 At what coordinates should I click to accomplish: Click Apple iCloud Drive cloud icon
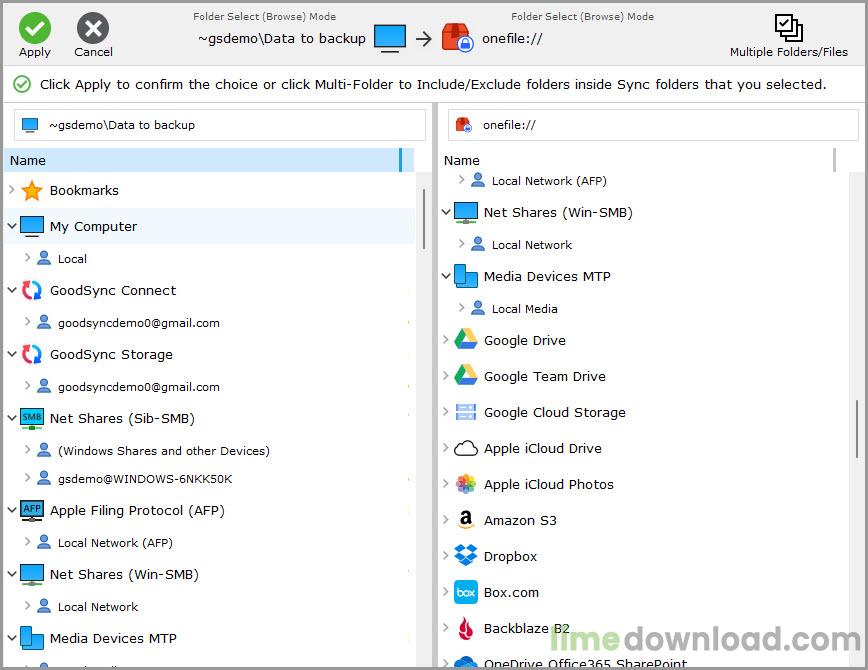pos(466,448)
